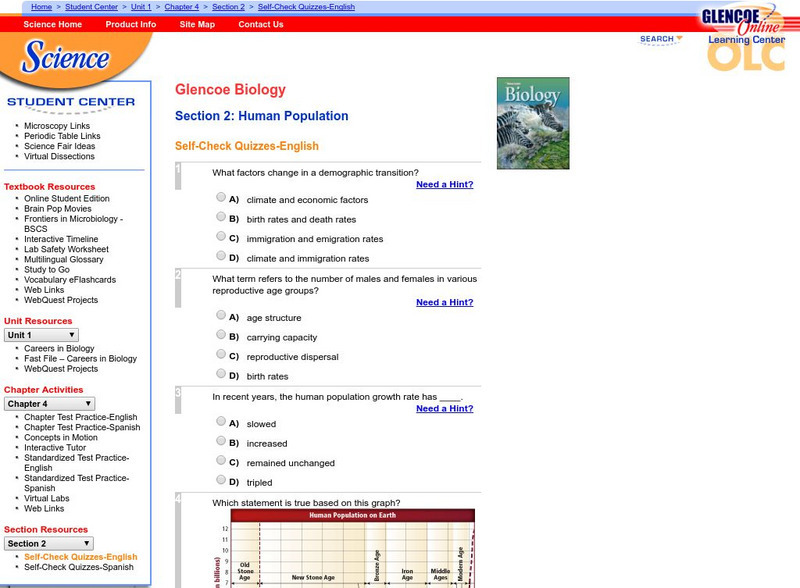The width and height of the screenshot is (800, 588).
Task: Click the Human Population on Earth graph
Action: tap(344, 548)
